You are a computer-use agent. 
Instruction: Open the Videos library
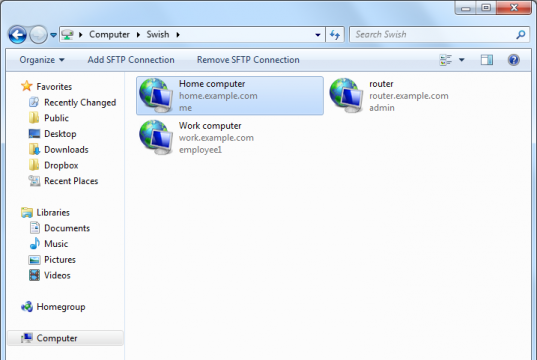(x=57, y=275)
